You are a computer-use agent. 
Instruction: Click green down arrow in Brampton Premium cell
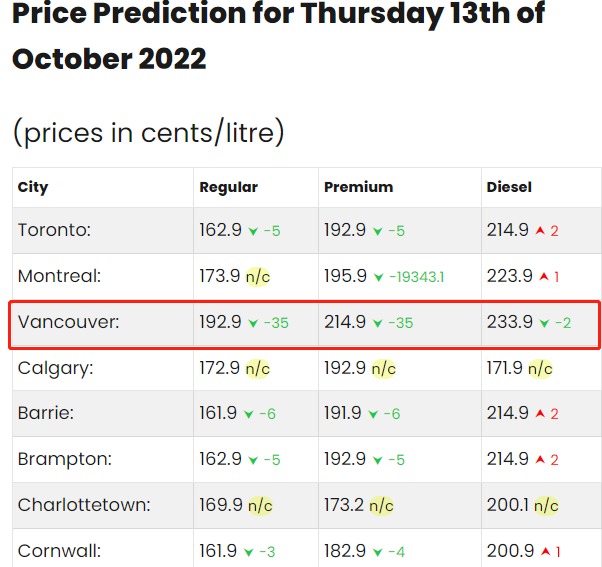click(378, 460)
